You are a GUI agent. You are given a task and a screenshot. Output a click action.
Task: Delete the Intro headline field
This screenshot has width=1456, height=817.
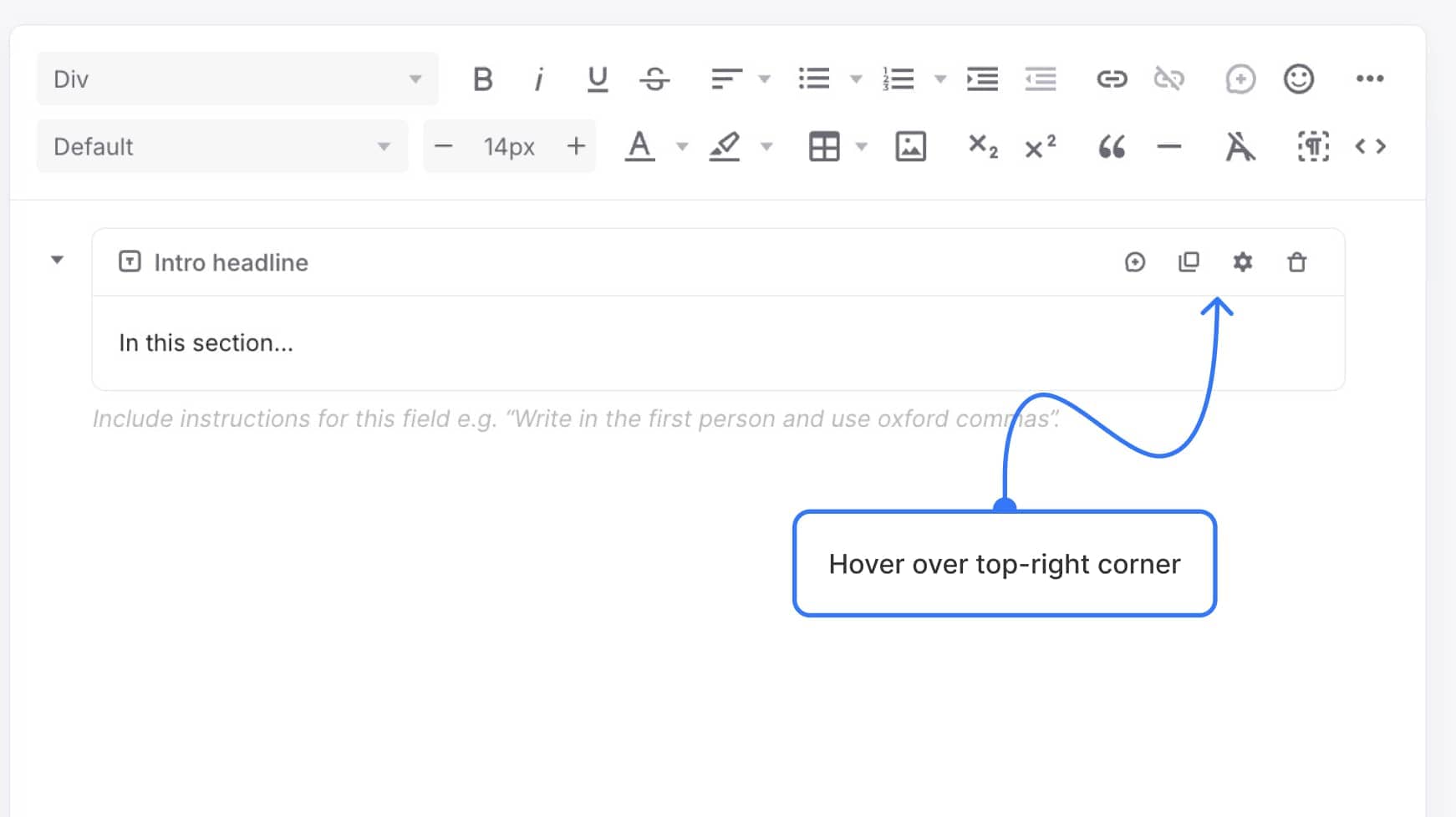click(x=1297, y=262)
